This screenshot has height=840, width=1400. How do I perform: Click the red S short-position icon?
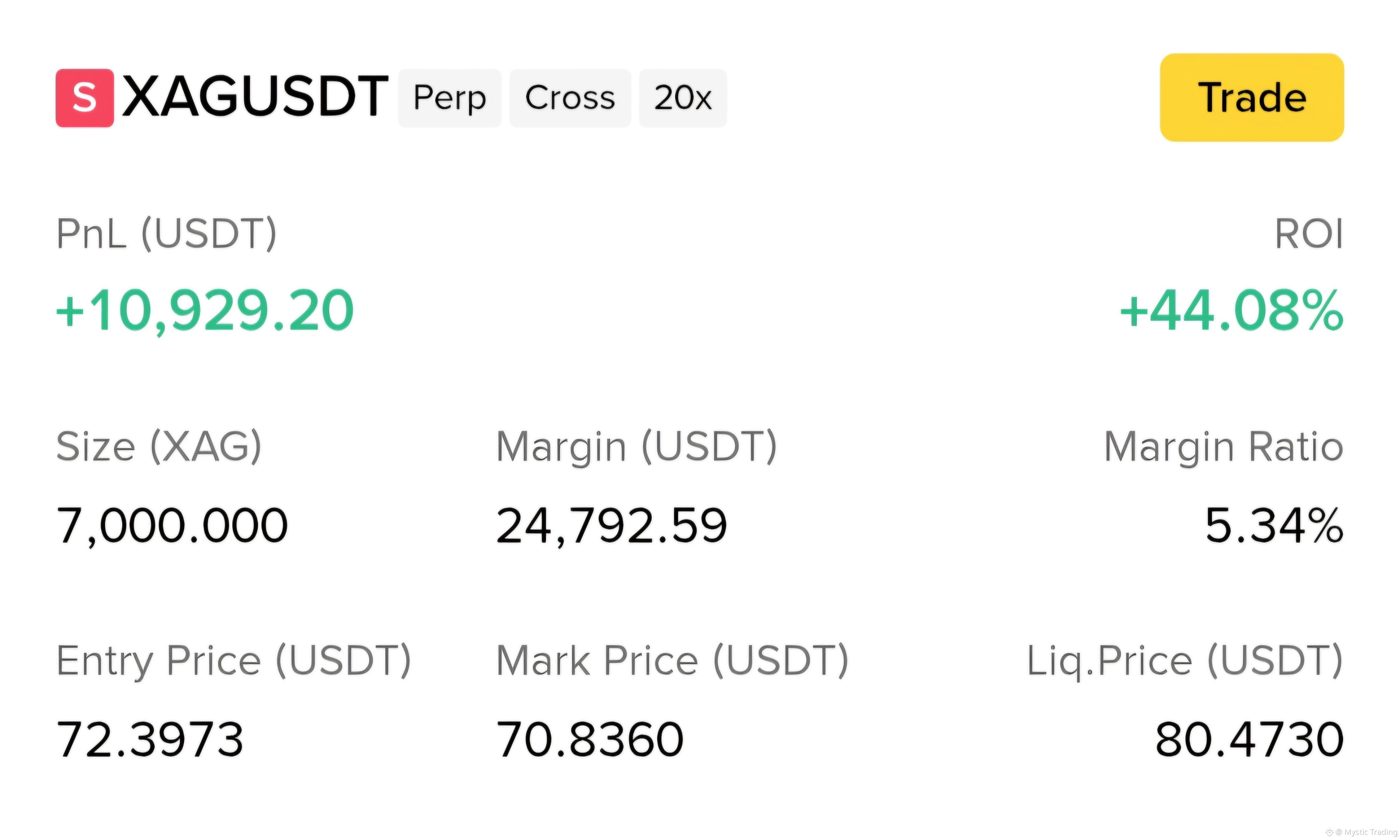click(84, 98)
